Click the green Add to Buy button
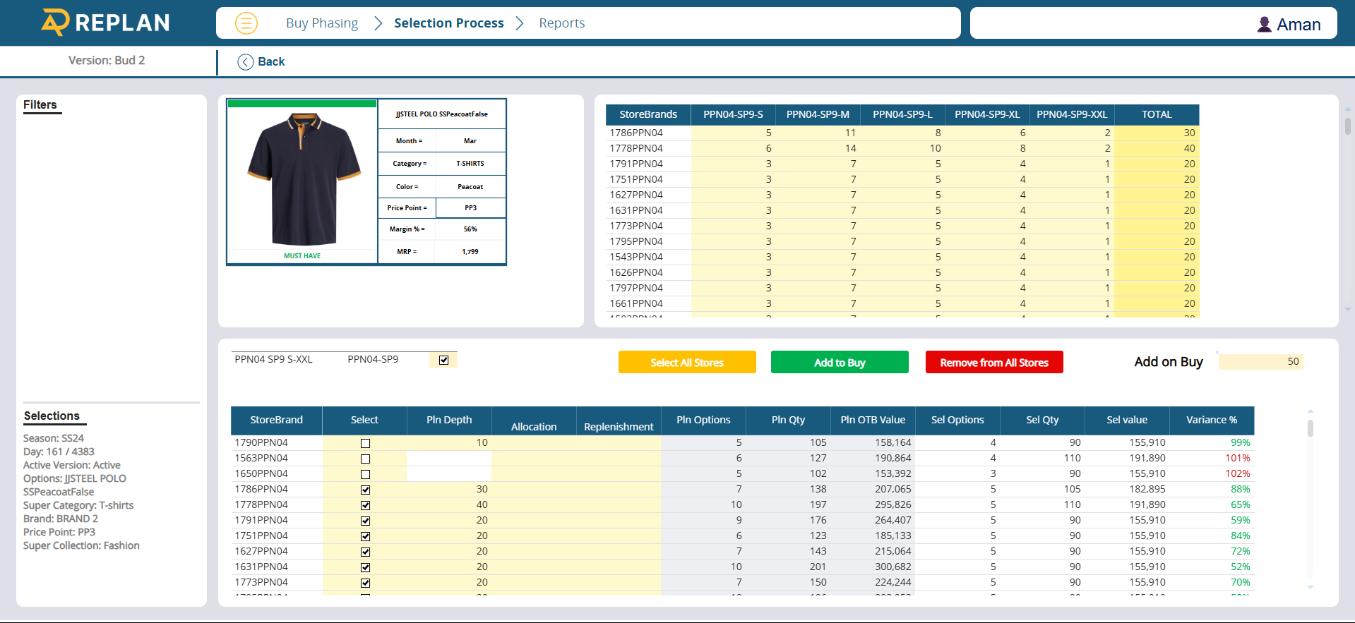Image resolution: width=1355 pixels, height=623 pixels. (x=839, y=362)
